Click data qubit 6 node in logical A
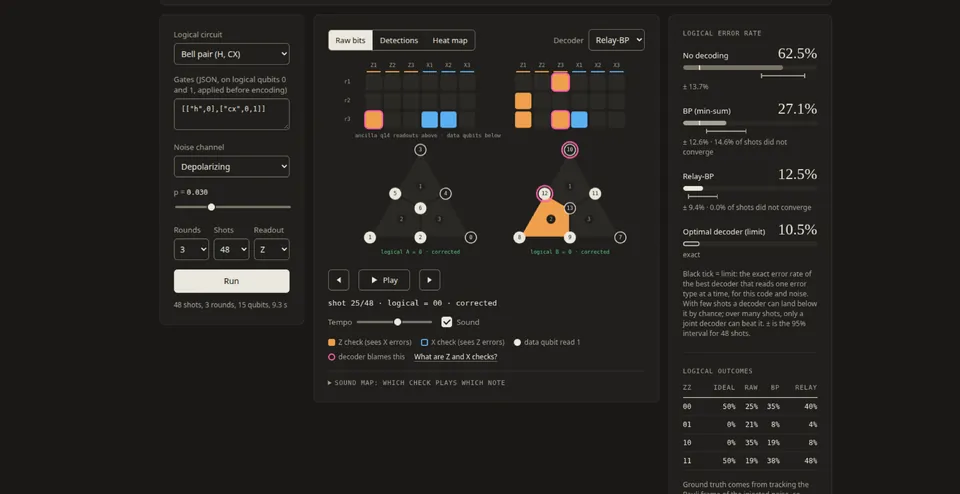This screenshot has height=494, width=960. [x=420, y=208]
